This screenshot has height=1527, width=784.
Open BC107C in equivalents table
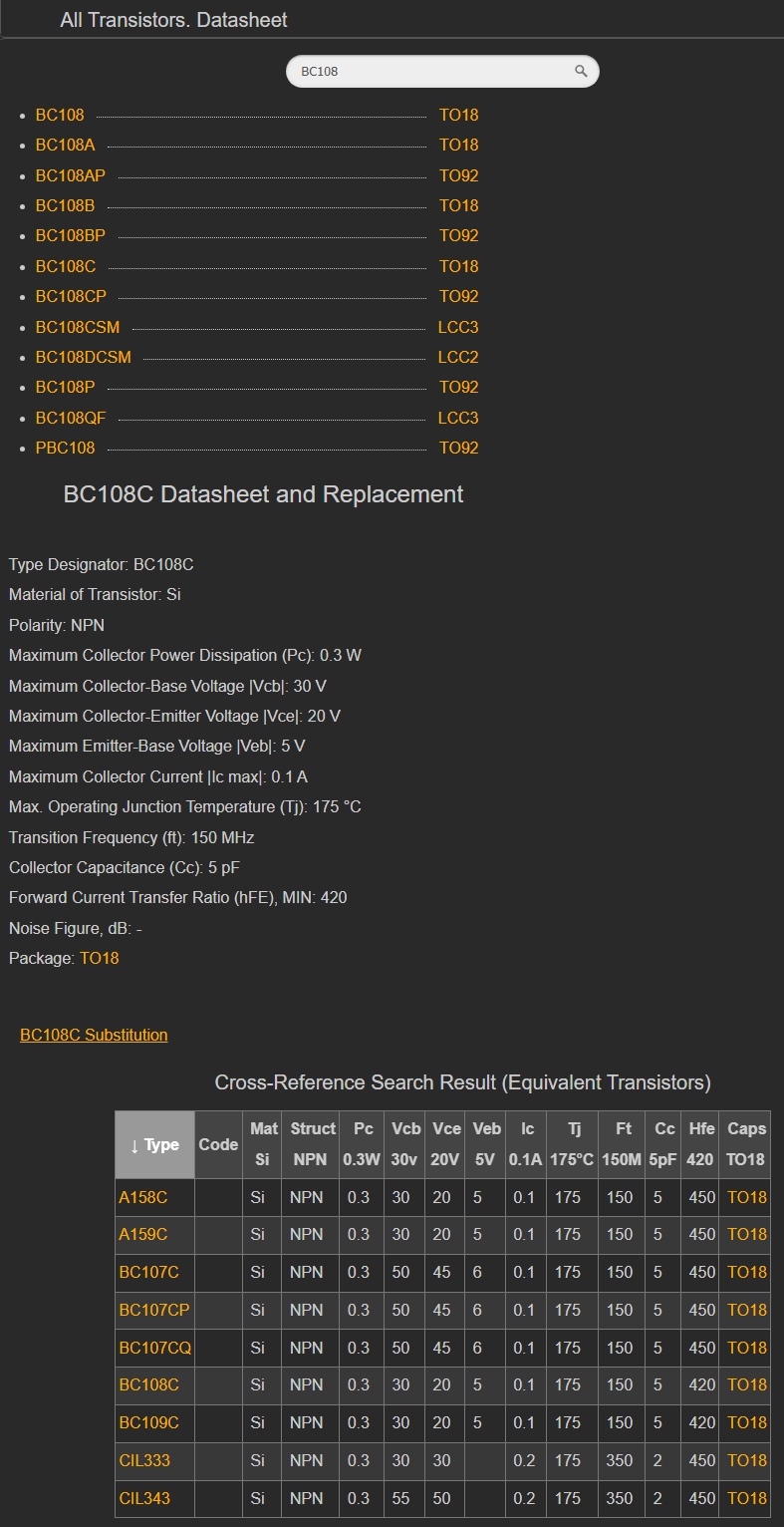click(x=149, y=1273)
